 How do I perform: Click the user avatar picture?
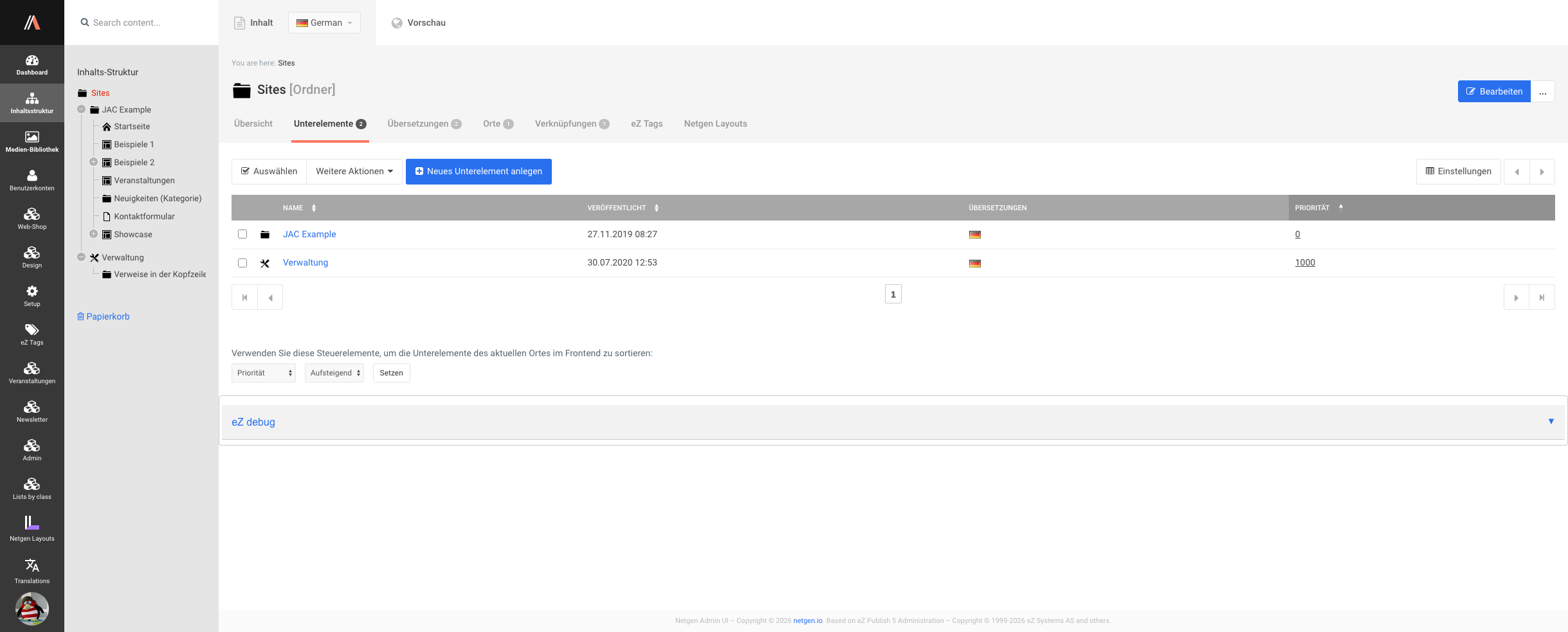pyautogui.click(x=32, y=609)
